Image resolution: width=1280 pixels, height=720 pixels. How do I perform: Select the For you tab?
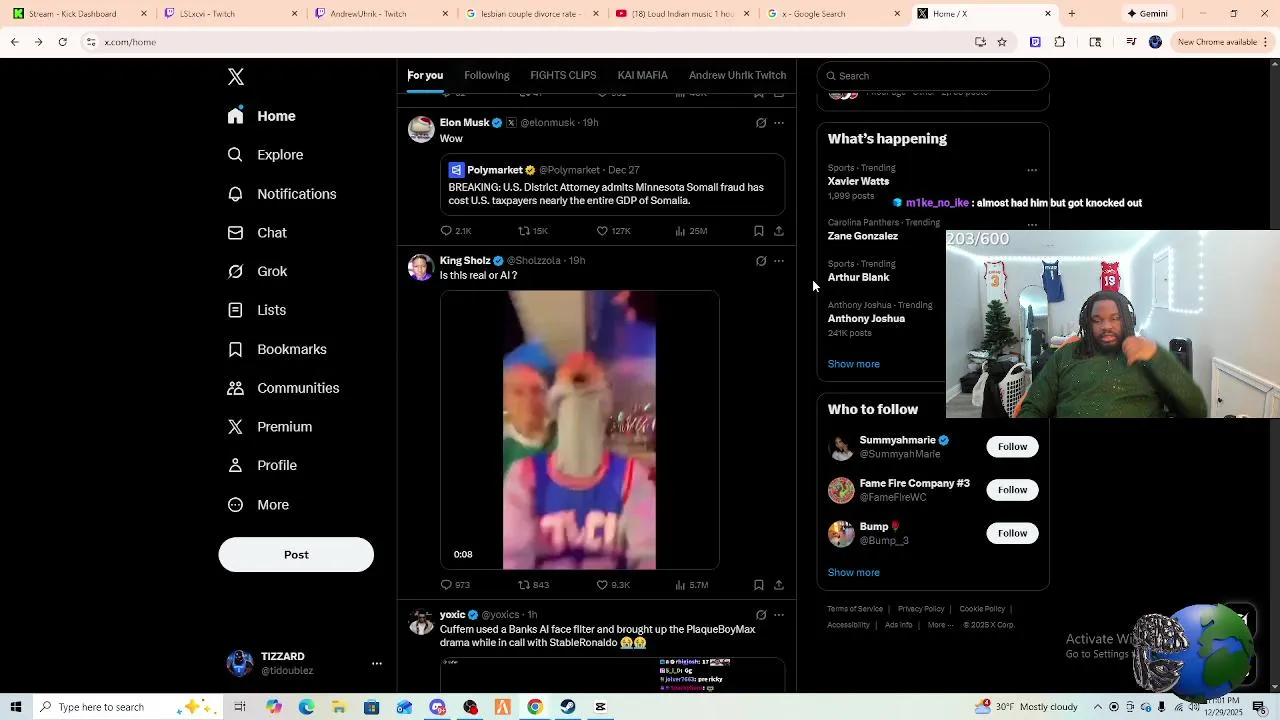(x=425, y=75)
